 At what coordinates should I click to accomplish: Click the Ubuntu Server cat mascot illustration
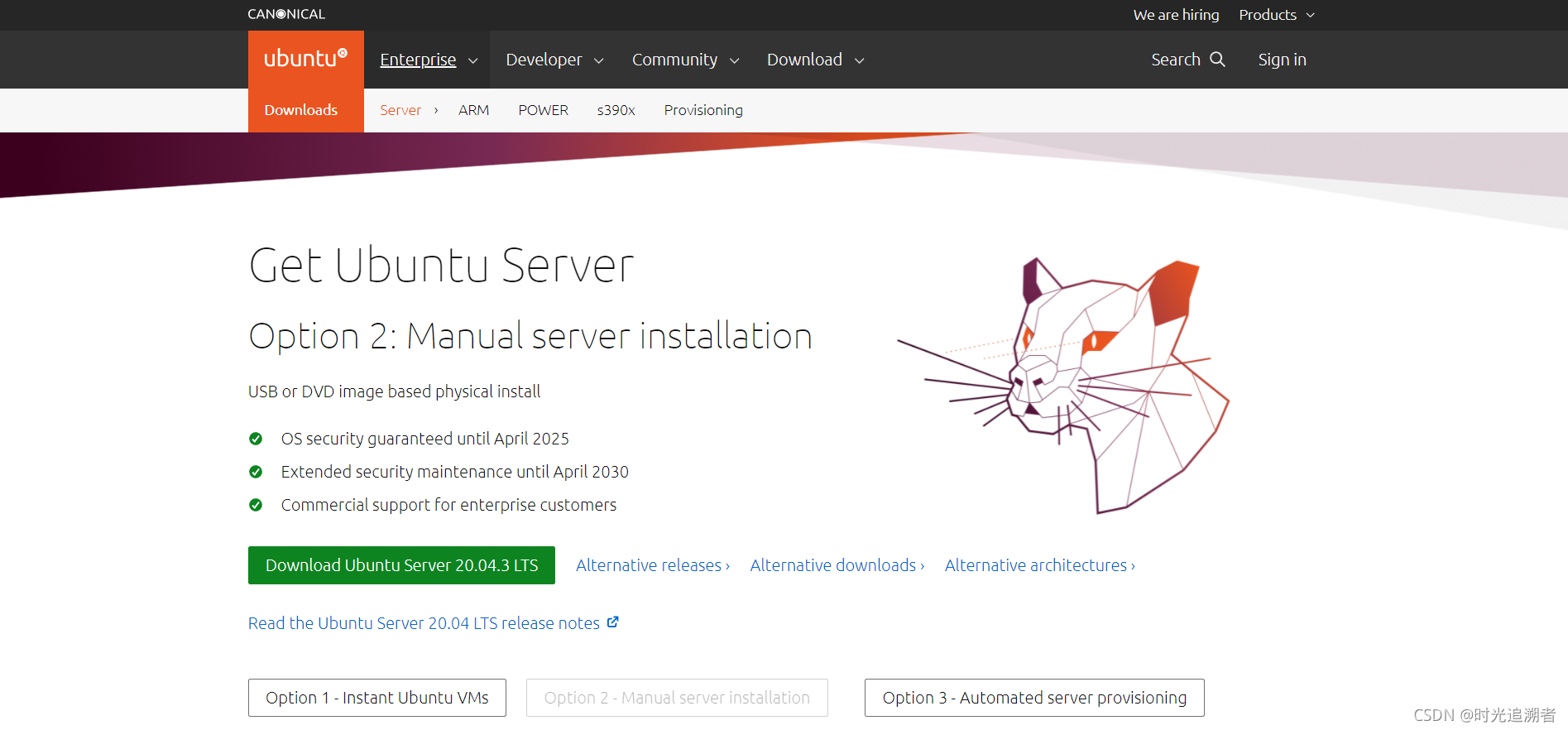pyautogui.click(x=1063, y=385)
